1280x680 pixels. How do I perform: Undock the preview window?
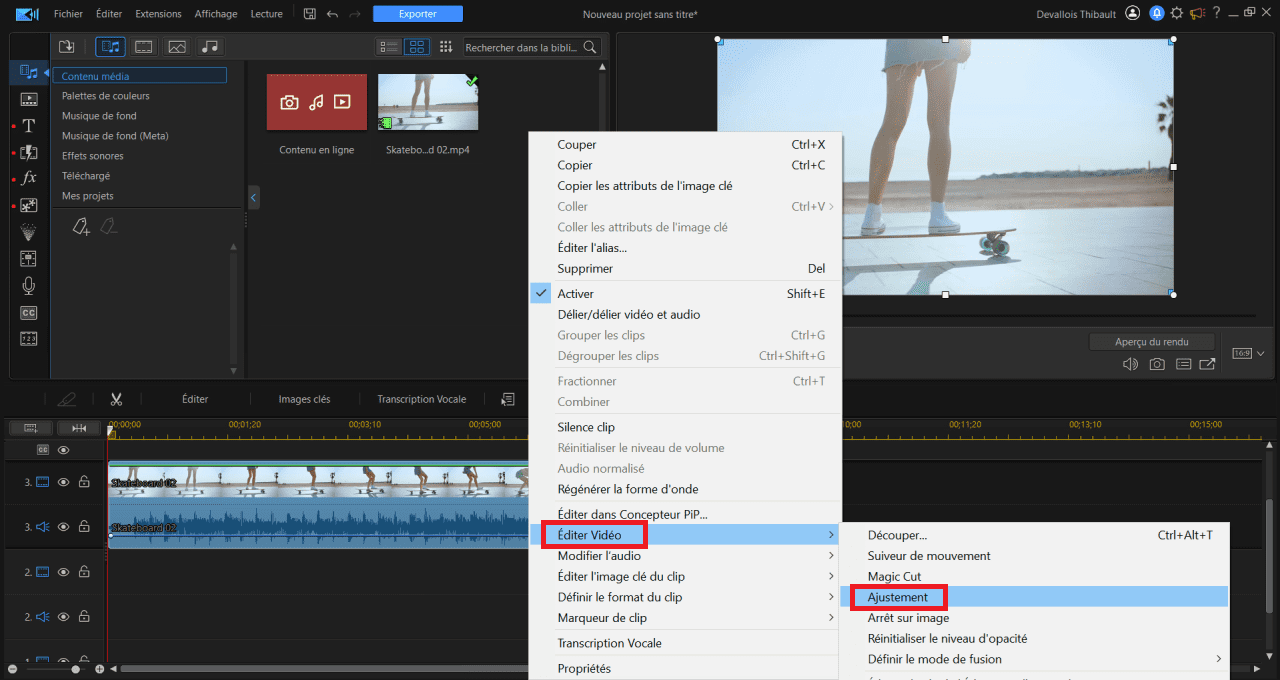pyautogui.click(x=1208, y=364)
